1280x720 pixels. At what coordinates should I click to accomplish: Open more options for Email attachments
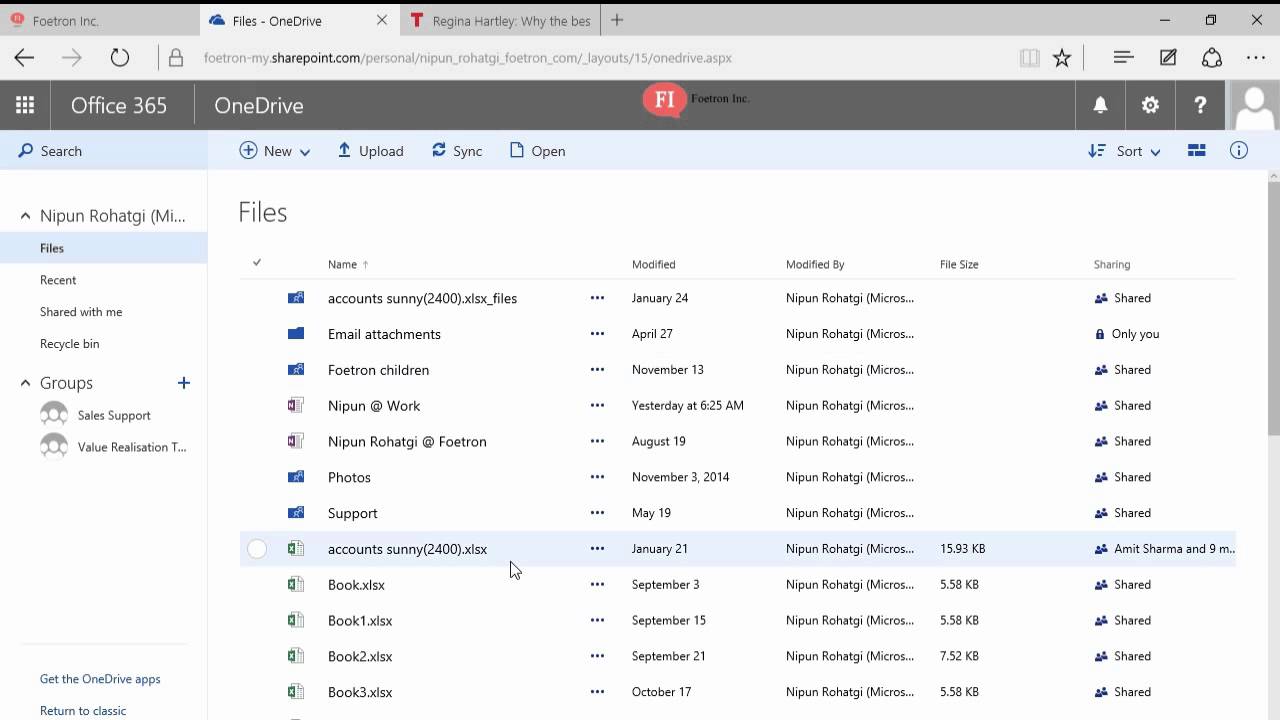597,334
